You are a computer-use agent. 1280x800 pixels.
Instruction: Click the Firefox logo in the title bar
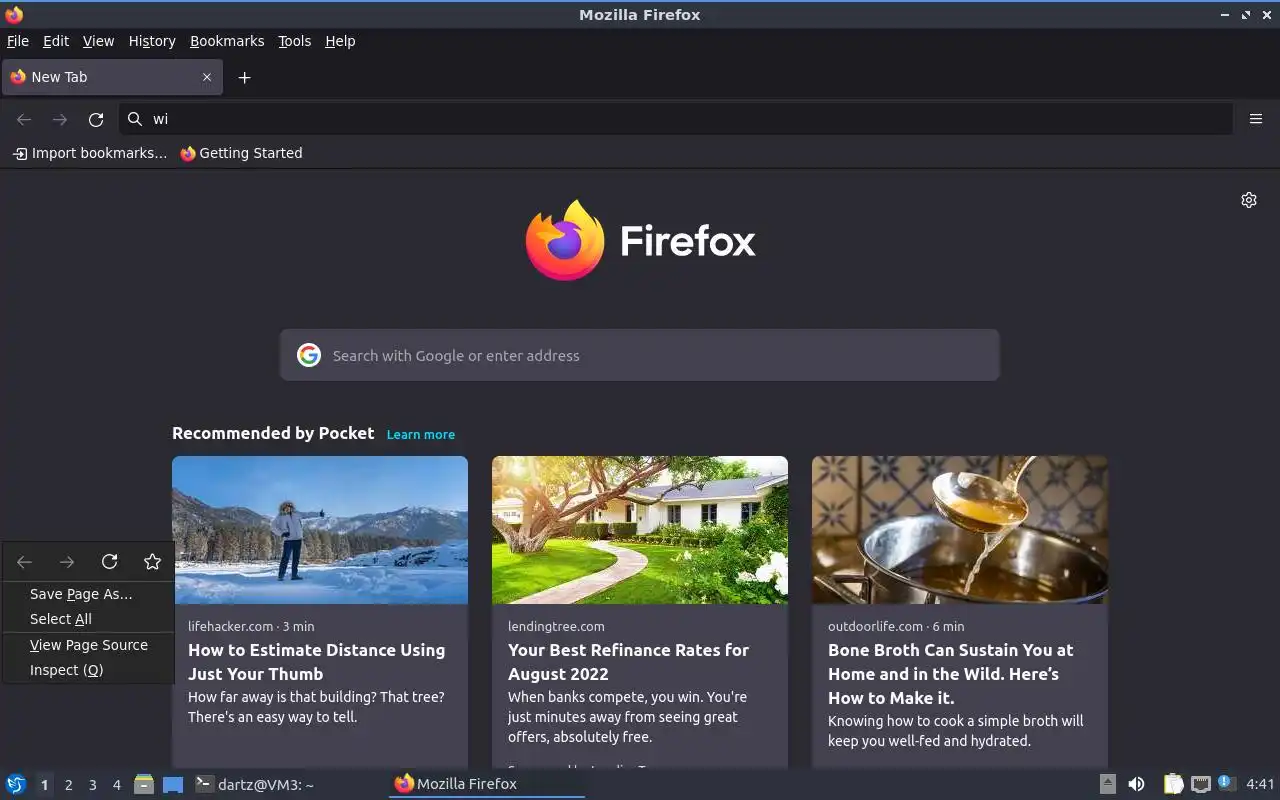coord(14,14)
